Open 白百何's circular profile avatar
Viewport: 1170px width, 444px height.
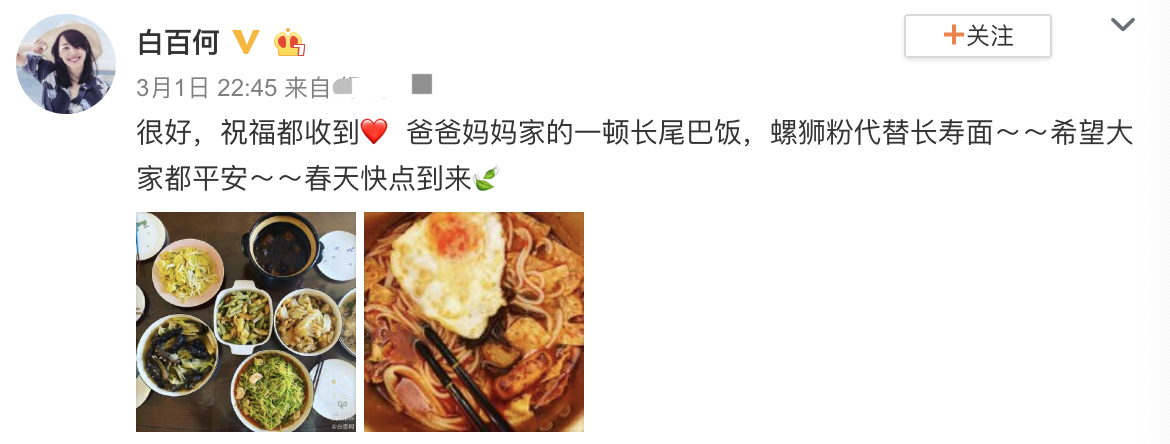tap(66, 64)
